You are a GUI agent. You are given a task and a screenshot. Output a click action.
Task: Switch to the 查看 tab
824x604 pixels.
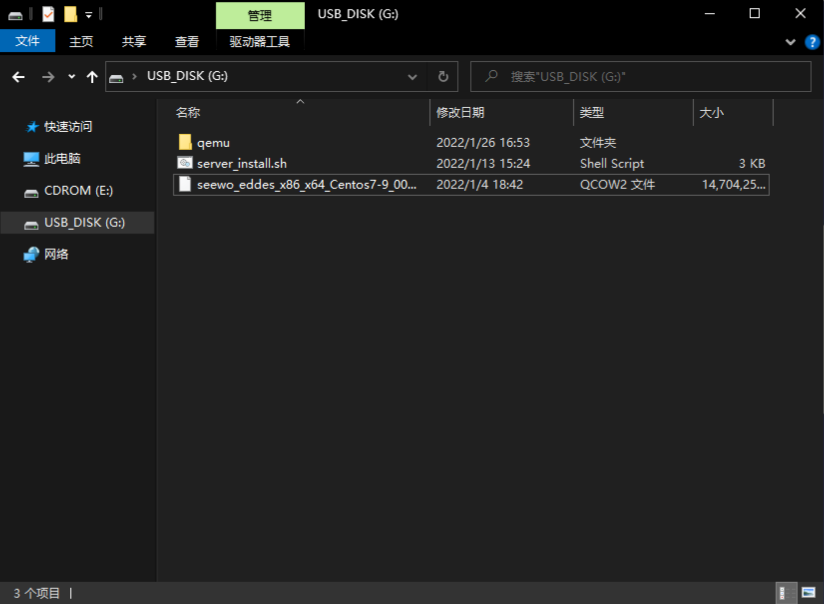(x=187, y=41)
